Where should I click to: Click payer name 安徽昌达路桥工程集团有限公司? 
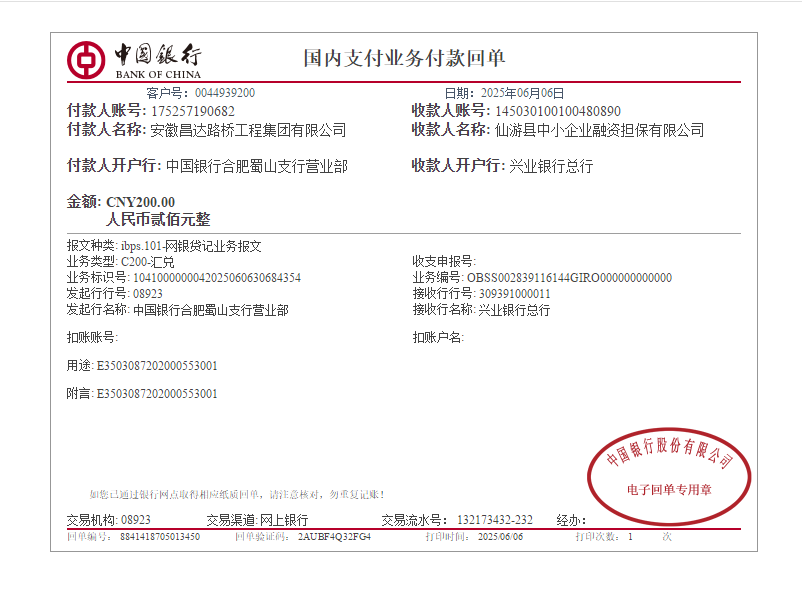[x=247, y=130]
